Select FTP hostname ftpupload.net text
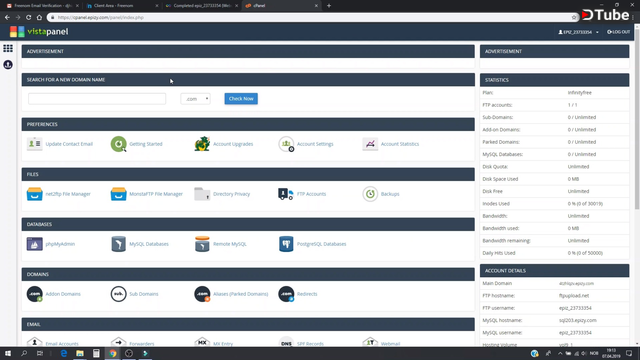The image size is (640, 360). point(574,296)
